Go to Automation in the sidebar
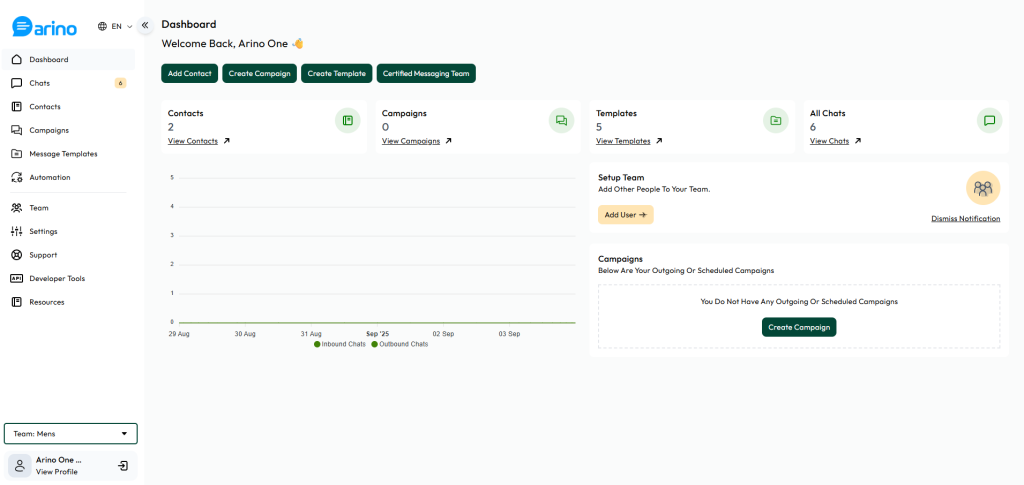 click(69, 178)
